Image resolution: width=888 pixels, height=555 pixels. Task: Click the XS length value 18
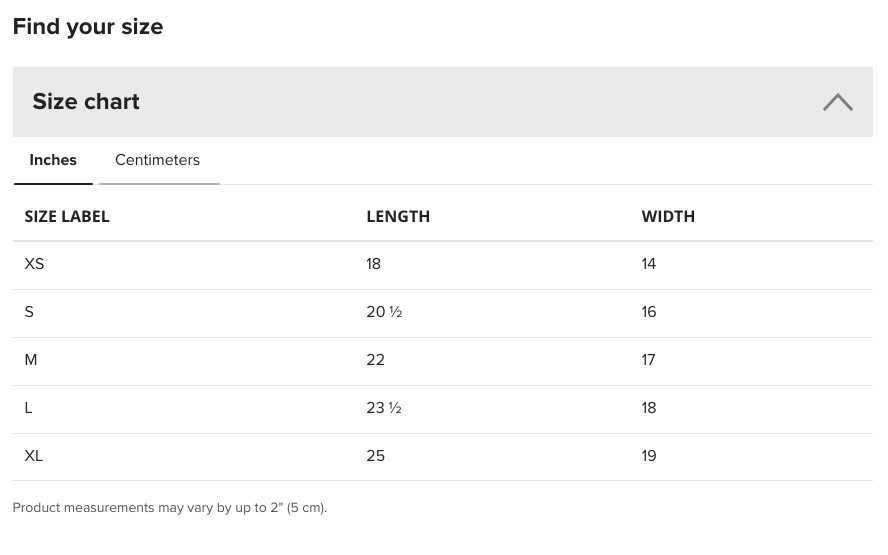click(374, 264)
